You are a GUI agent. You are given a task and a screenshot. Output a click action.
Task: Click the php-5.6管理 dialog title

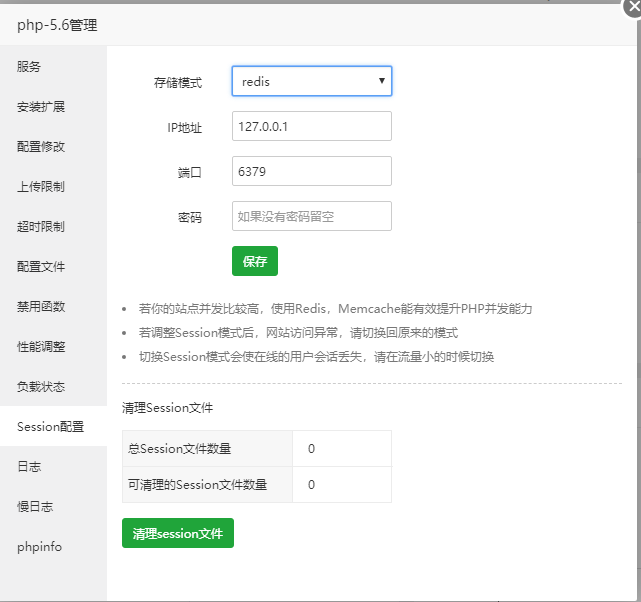tap(57, 25)
